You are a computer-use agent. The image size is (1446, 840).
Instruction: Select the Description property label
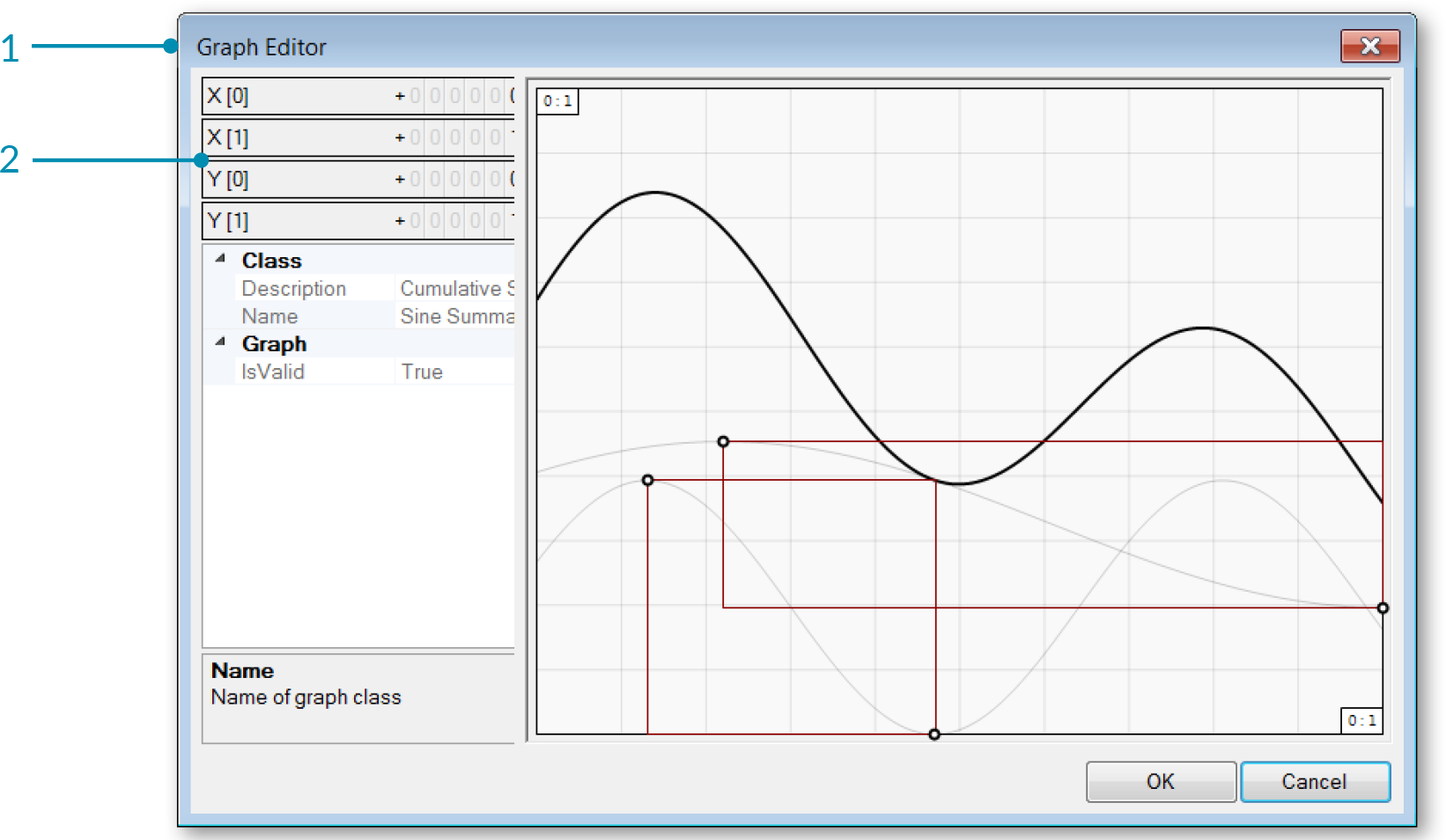tap(294, 289)
